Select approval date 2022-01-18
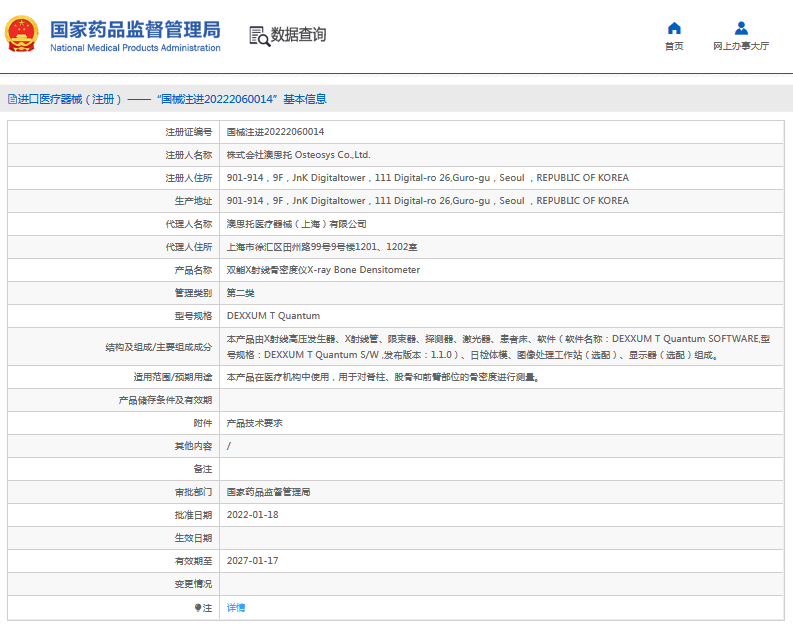The height and width of the screenshot is (626, 793). 252,515
